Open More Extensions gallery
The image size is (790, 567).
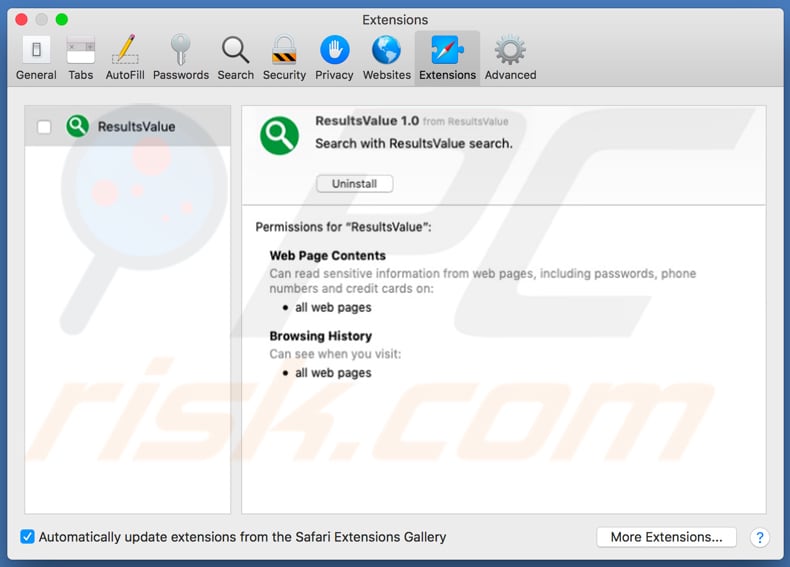(x=666, y=537)
